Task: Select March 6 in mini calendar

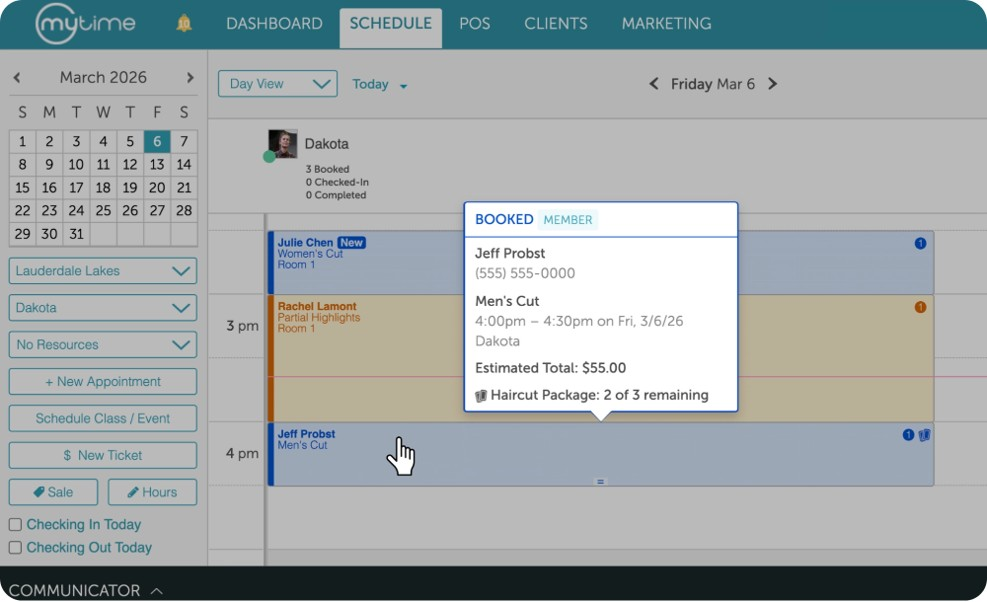Action: pos(157,141)
